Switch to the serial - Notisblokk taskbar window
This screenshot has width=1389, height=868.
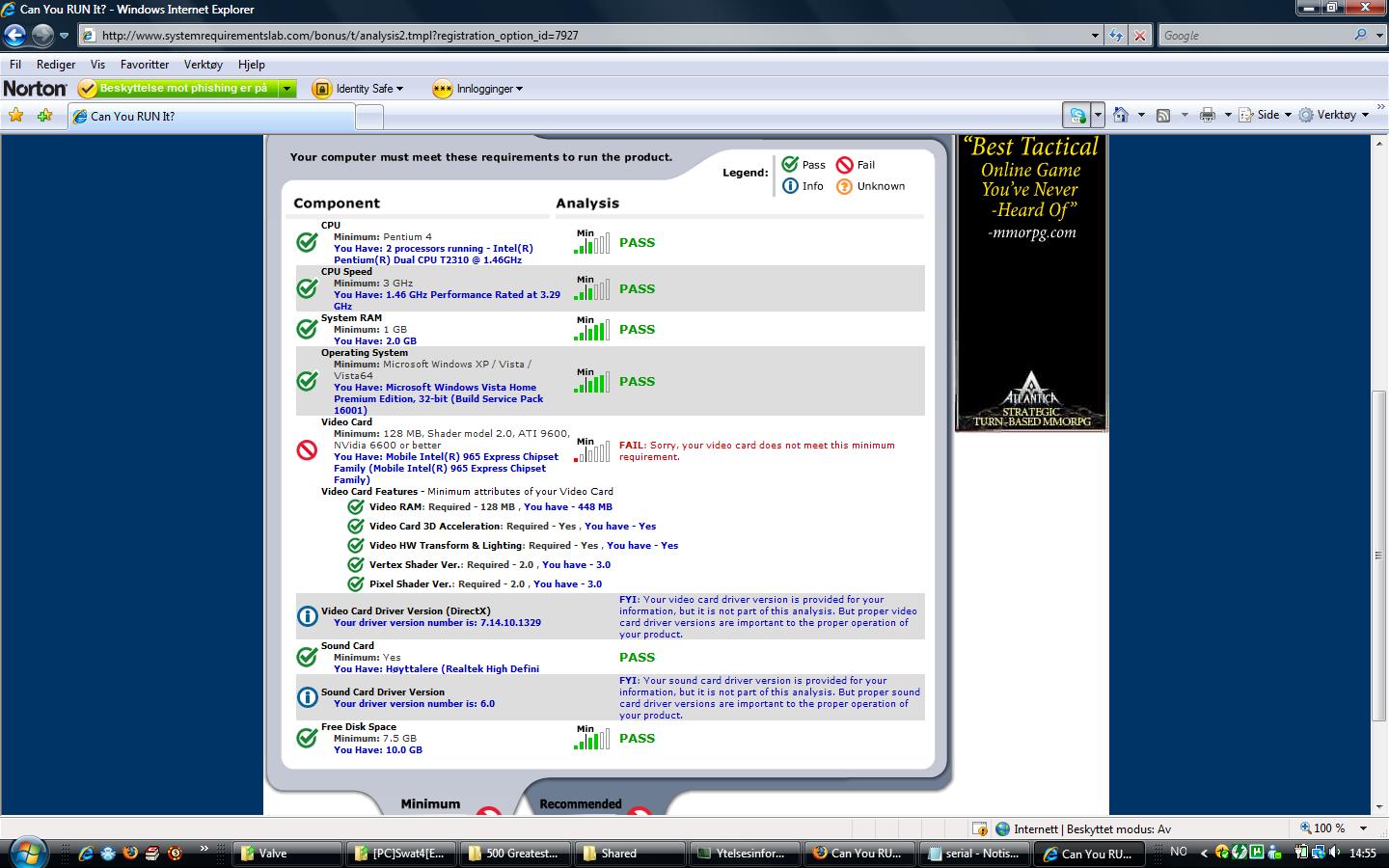coord(973,854)
